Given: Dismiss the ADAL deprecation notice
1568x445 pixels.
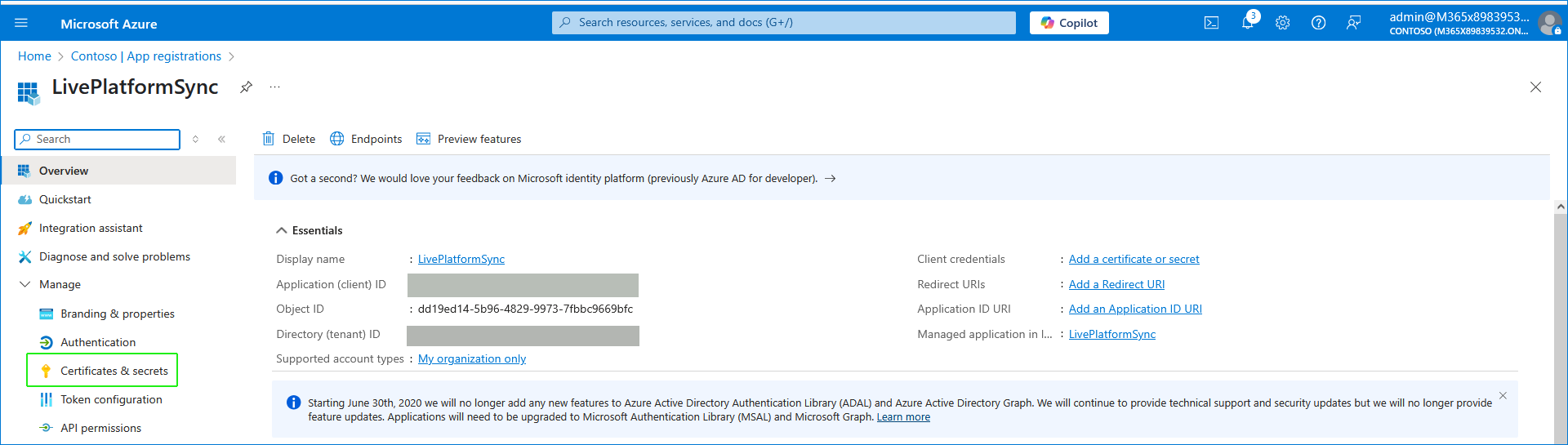Looking at the screenshot, I should click(x=1503, y=395).
